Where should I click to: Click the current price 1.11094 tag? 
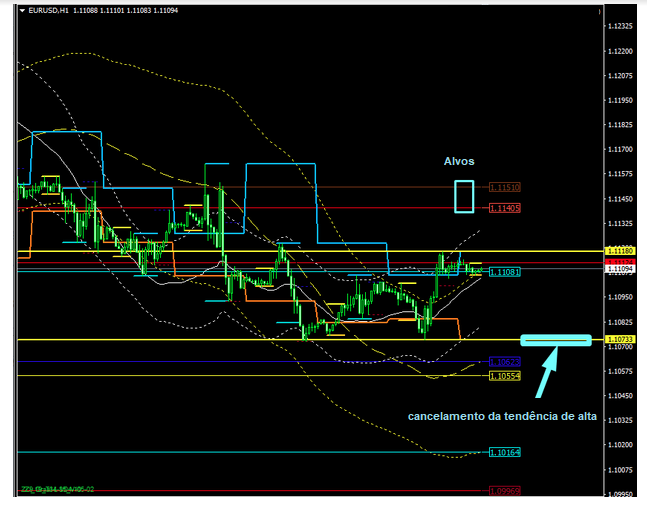620,268
